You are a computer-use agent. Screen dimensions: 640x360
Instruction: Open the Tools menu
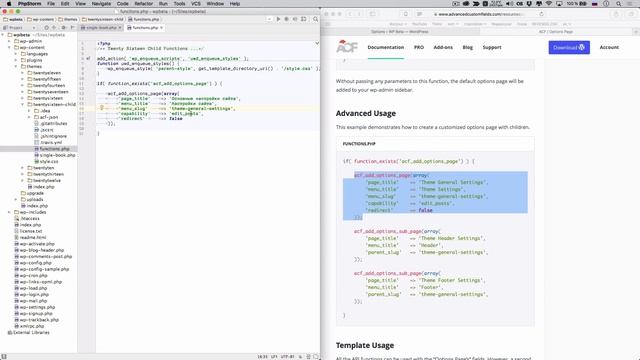click(179, 4)
